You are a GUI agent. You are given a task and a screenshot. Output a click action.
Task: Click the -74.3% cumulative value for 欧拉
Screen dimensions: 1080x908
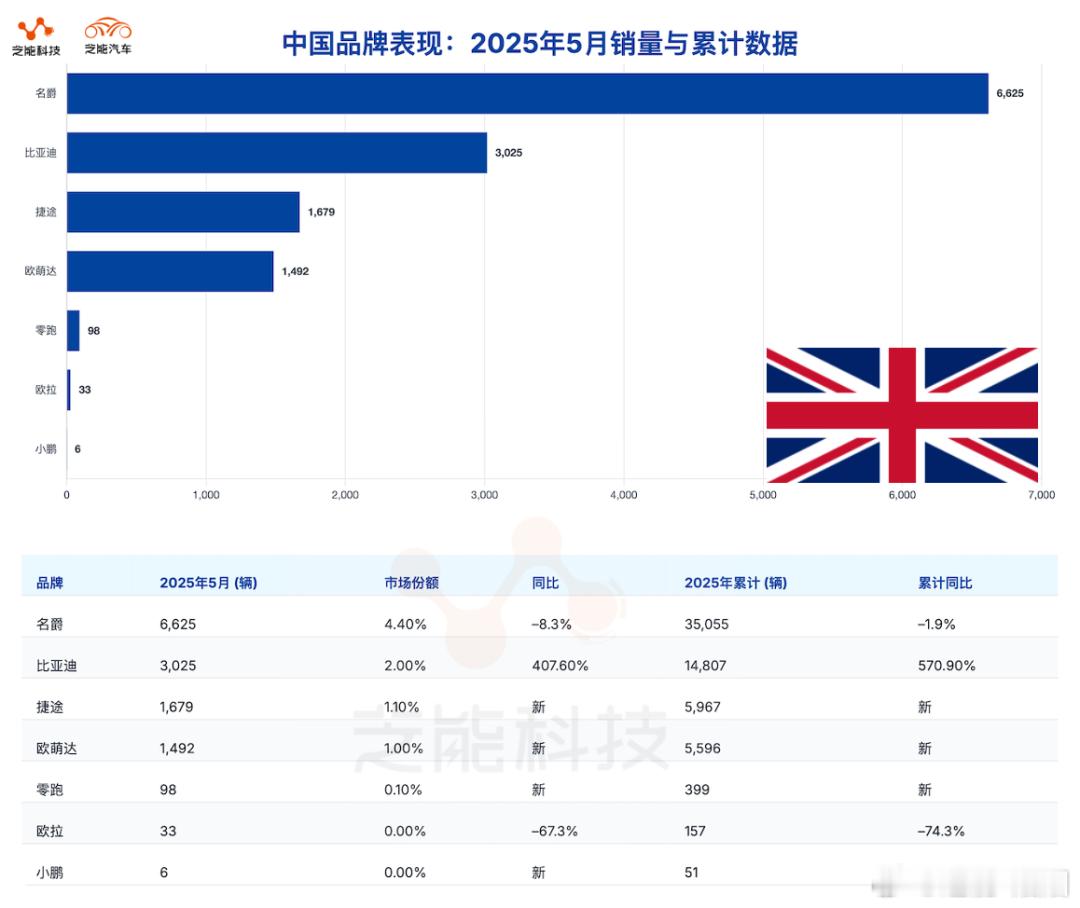click(x=941, y=831)
